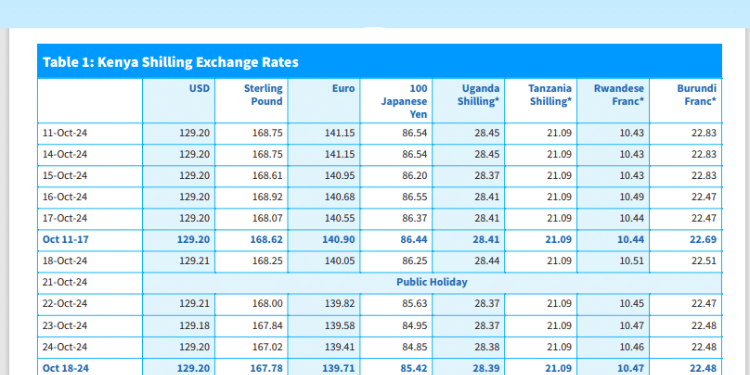Click the Japanese Yen value 86.37
The width and height of the screenshot is (750, 375).
pos(415,219)
